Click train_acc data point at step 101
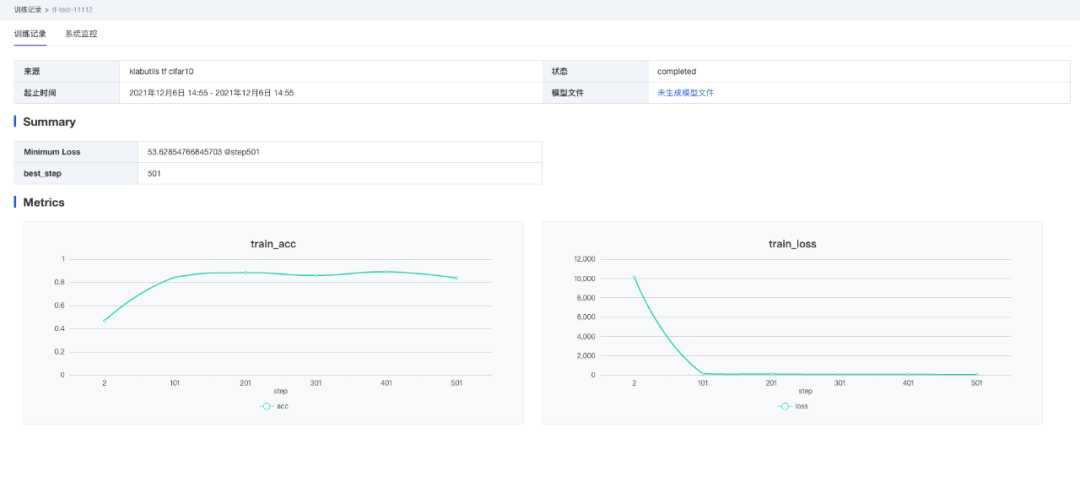Screen dimensions: 1080x482 175,277
